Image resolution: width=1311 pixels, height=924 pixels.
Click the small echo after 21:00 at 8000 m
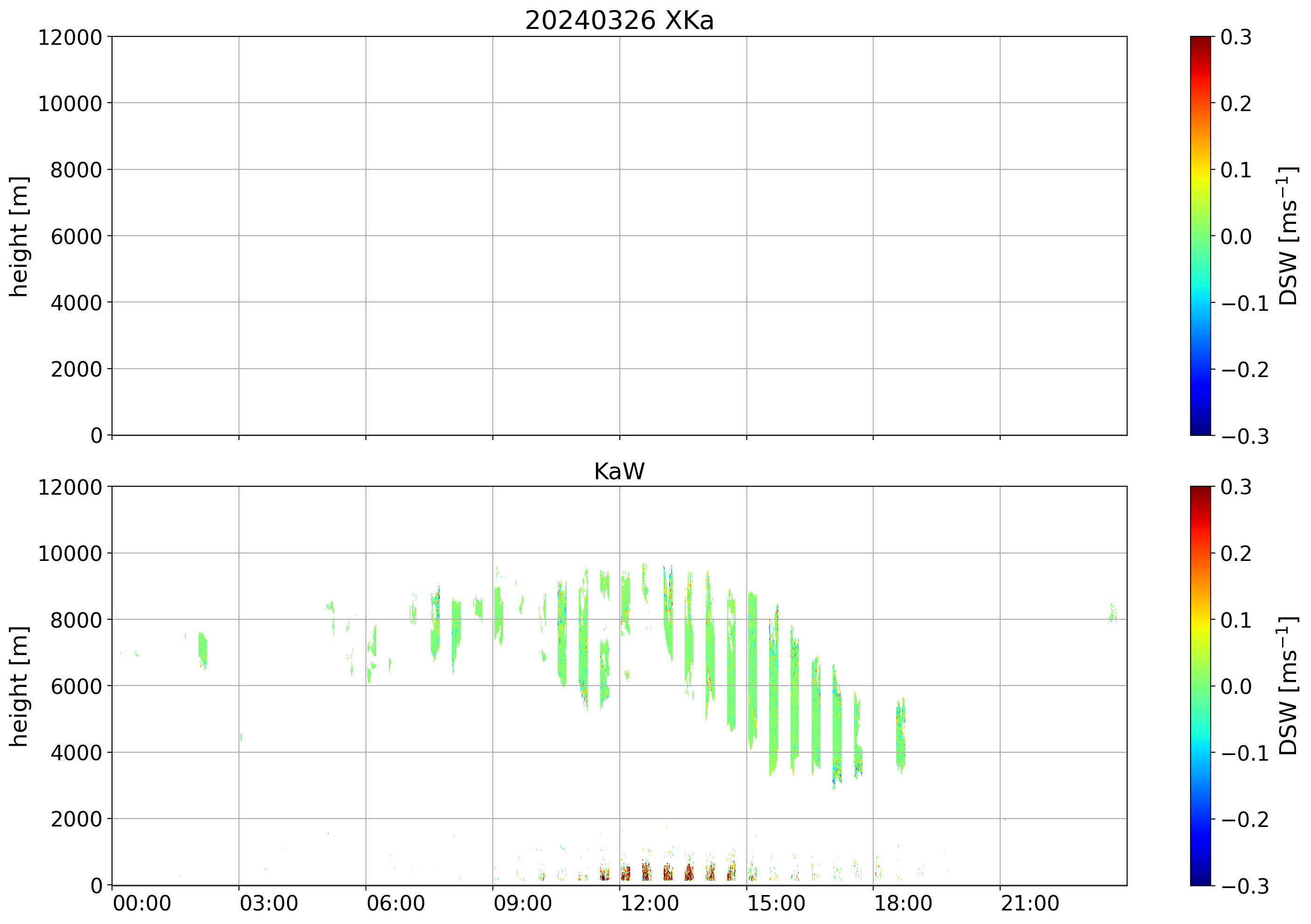coord(1112,615)
